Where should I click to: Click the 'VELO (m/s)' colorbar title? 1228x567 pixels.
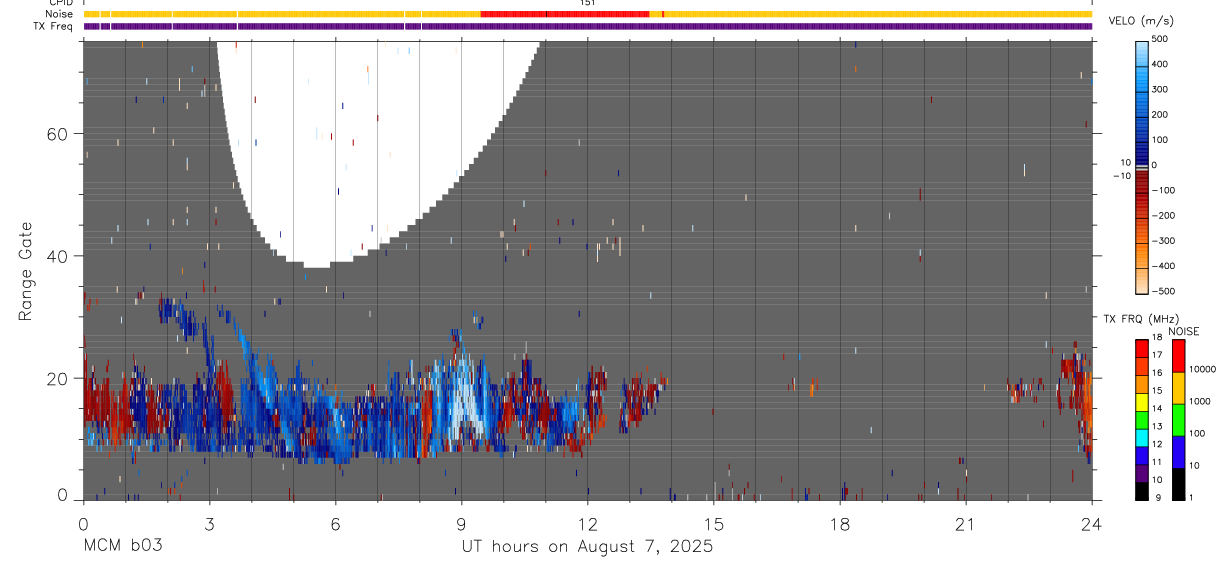1141,21
